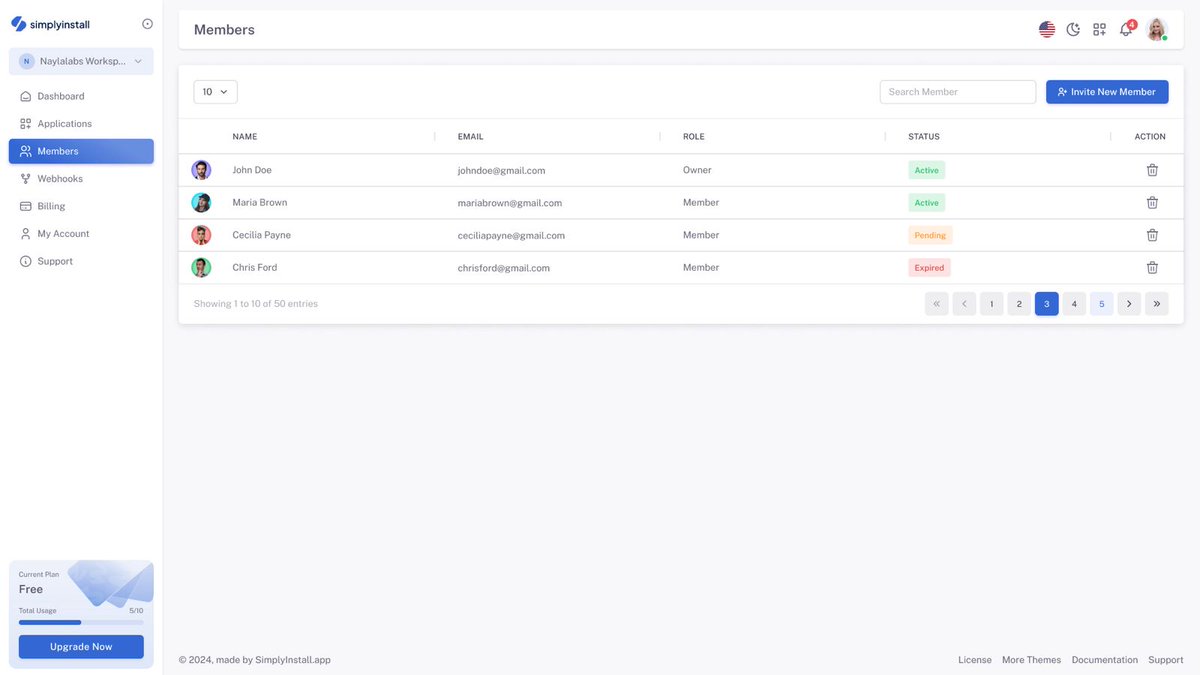The image size is (1200, 675).
Task: Open Webhooks in the sidebar
Action: (81, 179)
